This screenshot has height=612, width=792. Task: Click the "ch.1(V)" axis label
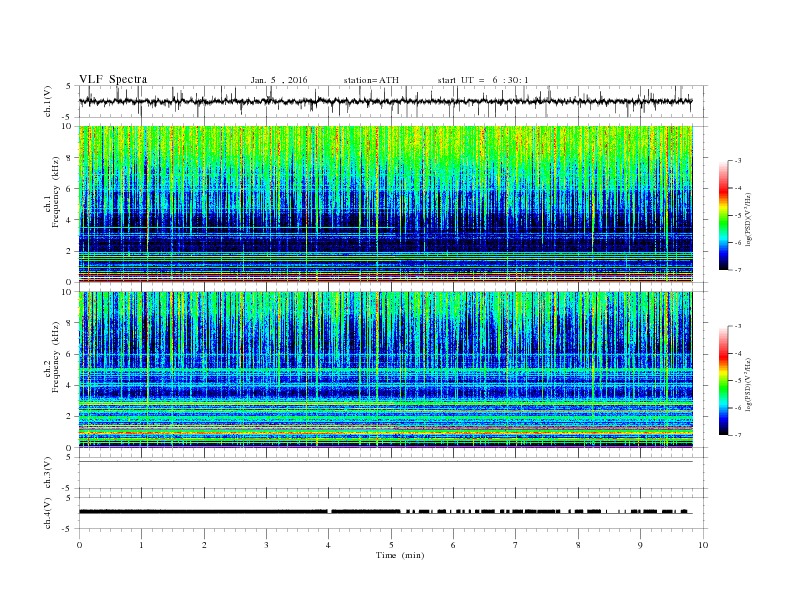(x=48, y=101)
